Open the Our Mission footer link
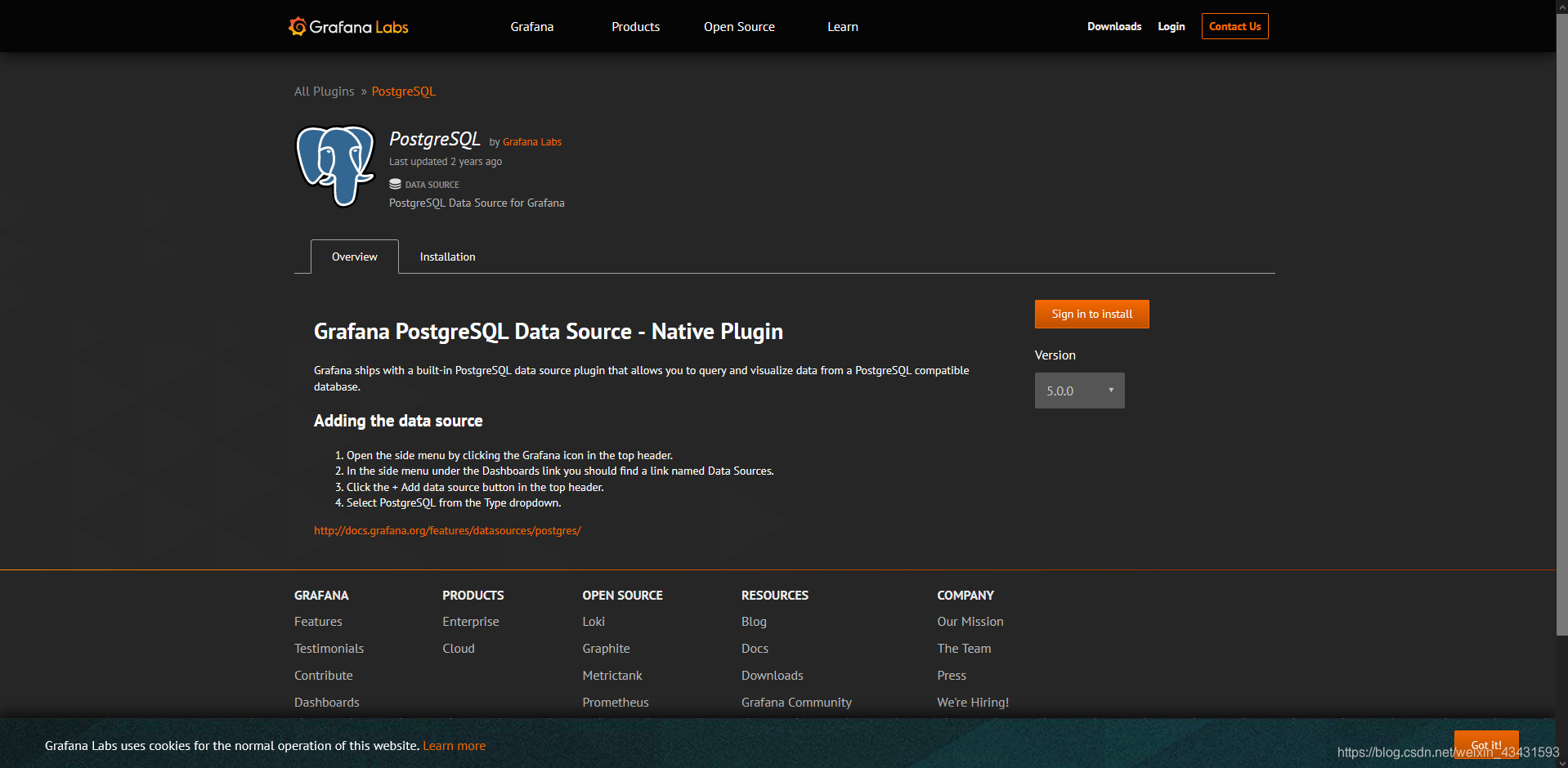This screenshot has height=768, width=1568. pos(970,622)
